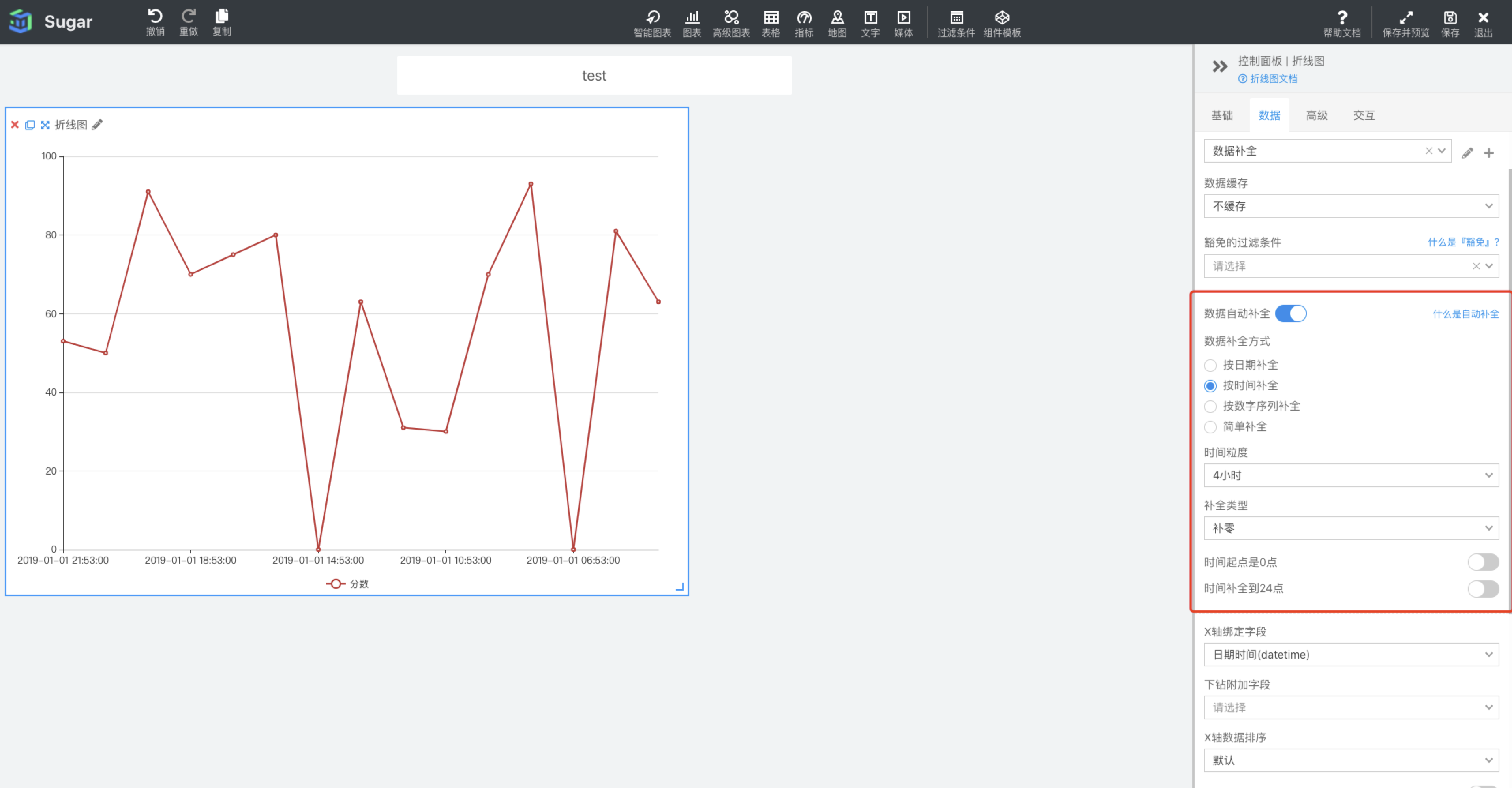
Task: Open the 智能图表 smart chart tool
Action: tap(652, 23)
